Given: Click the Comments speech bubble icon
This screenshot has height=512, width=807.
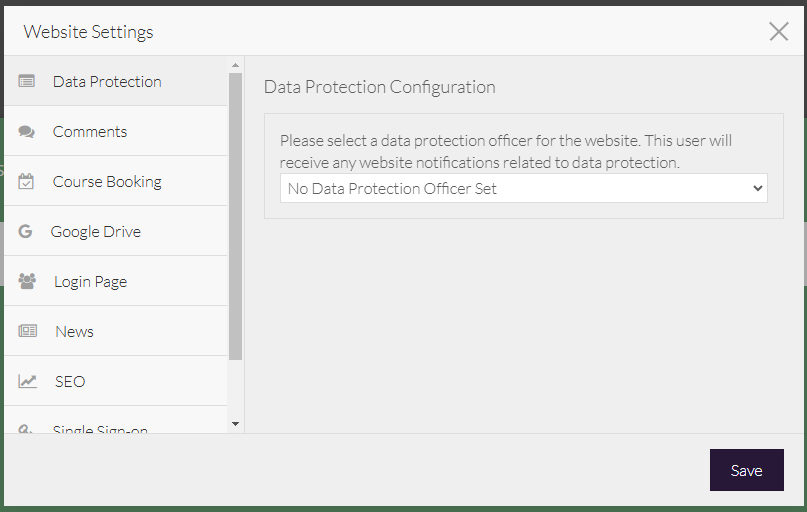Looking at the screenshot, I should 27,131.
